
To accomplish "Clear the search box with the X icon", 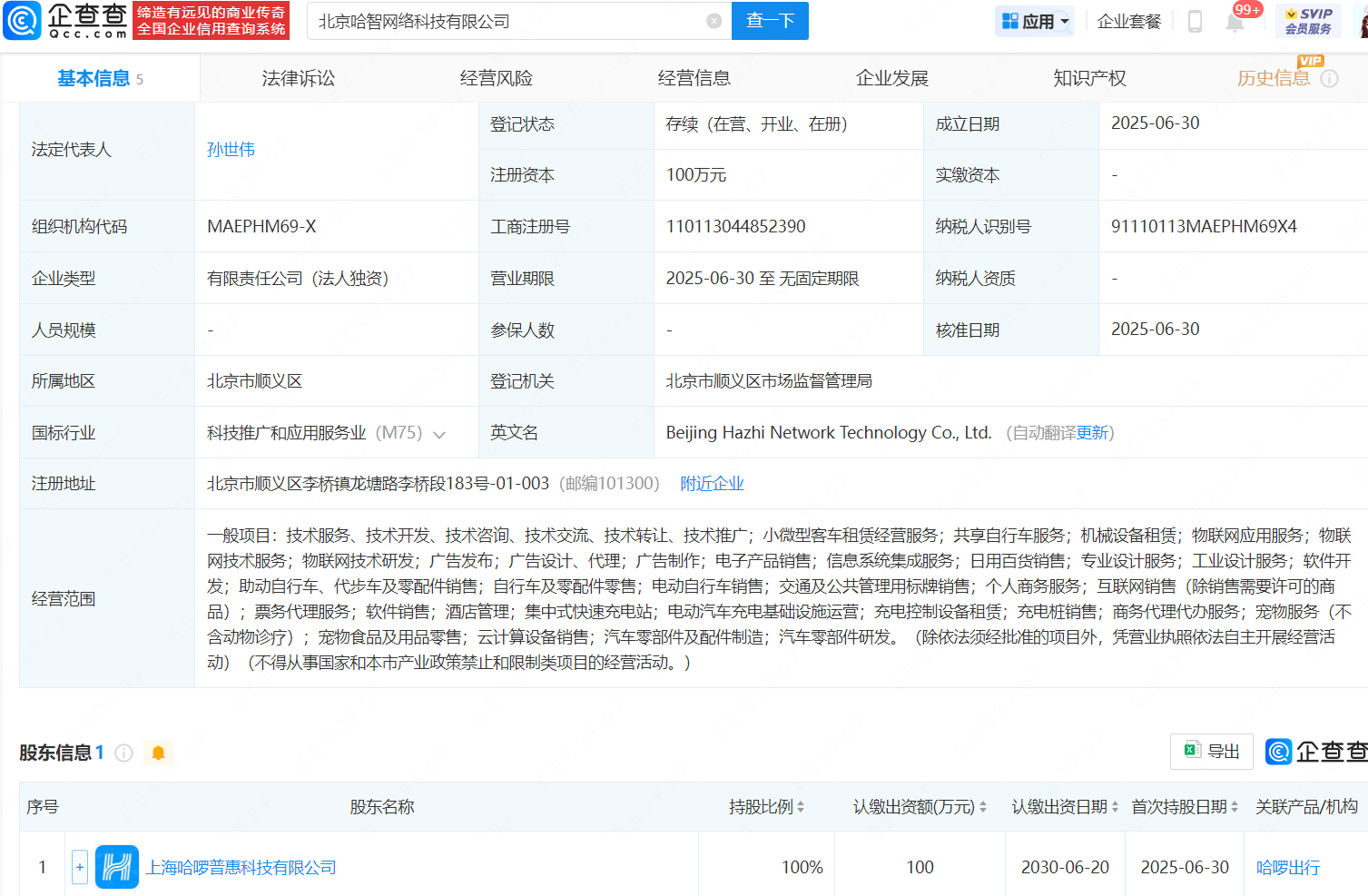I will [714, 21].
